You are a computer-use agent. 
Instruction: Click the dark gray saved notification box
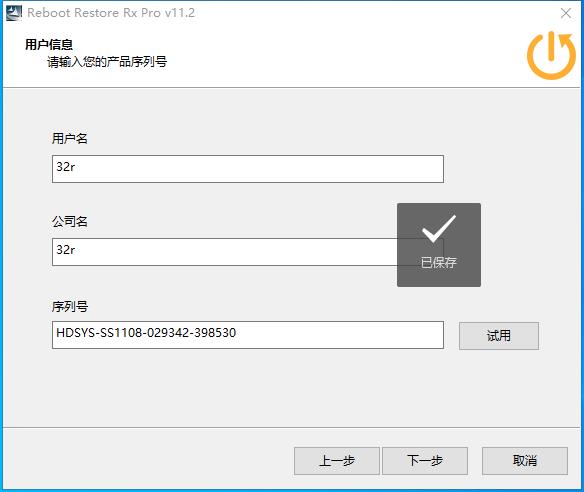(439, 245)
